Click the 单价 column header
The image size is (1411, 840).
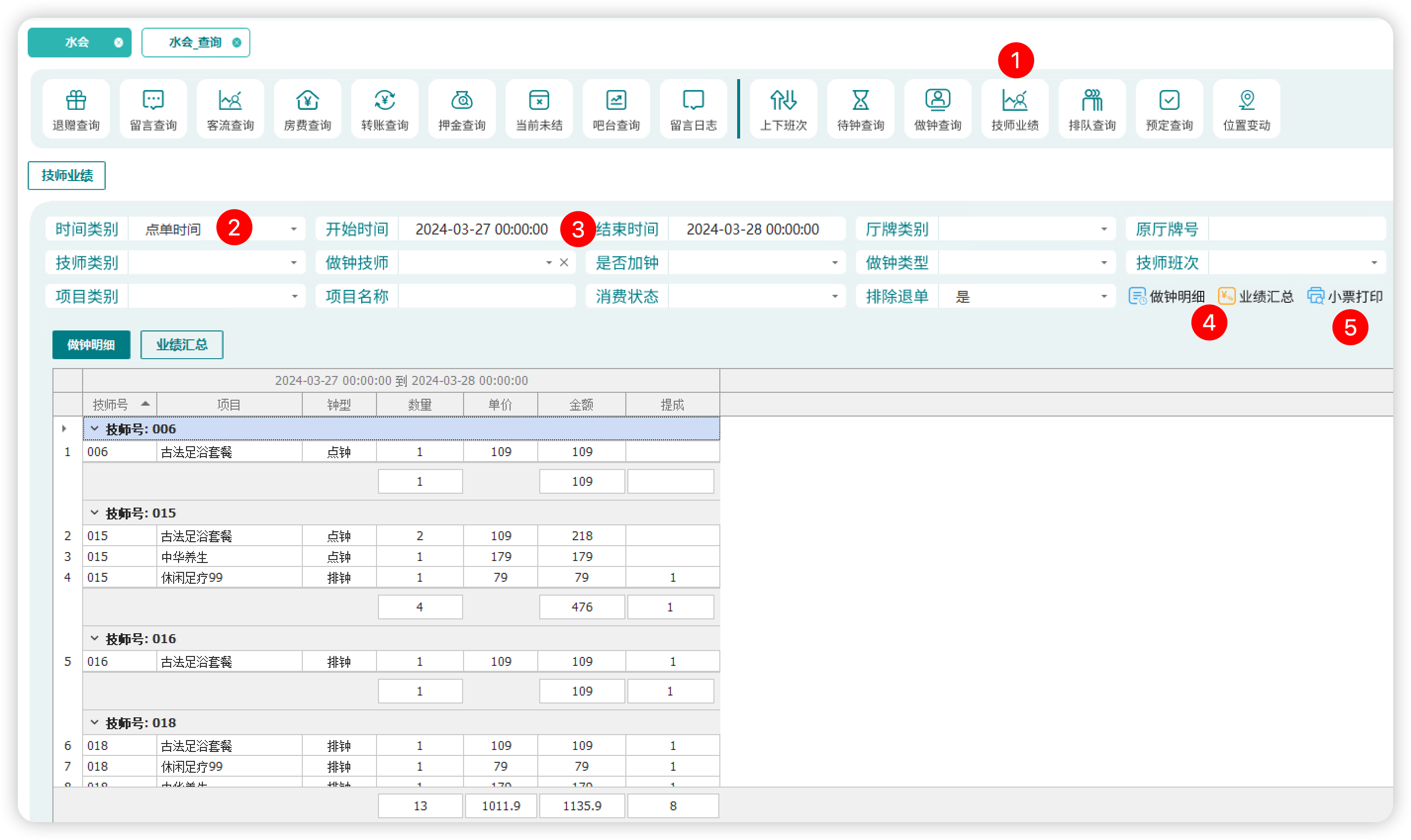click(500, 405)
